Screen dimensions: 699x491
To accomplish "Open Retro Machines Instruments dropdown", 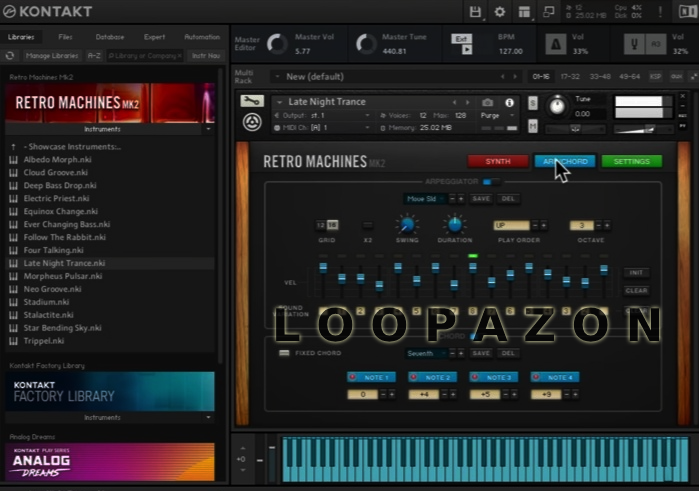I will tap(208, 129).
